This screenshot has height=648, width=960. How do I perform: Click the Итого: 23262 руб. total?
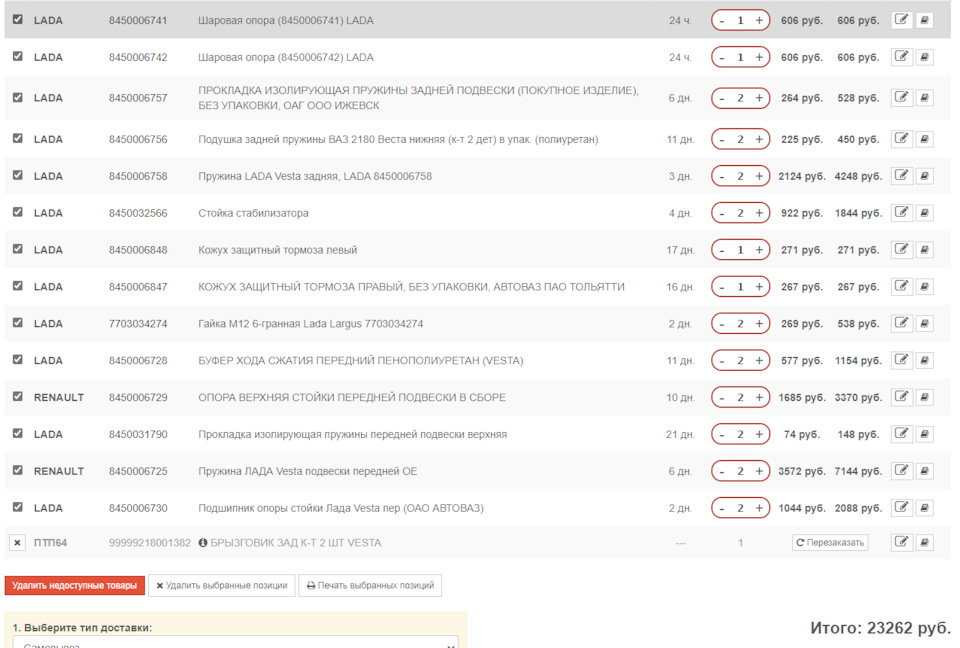[880, 628]
